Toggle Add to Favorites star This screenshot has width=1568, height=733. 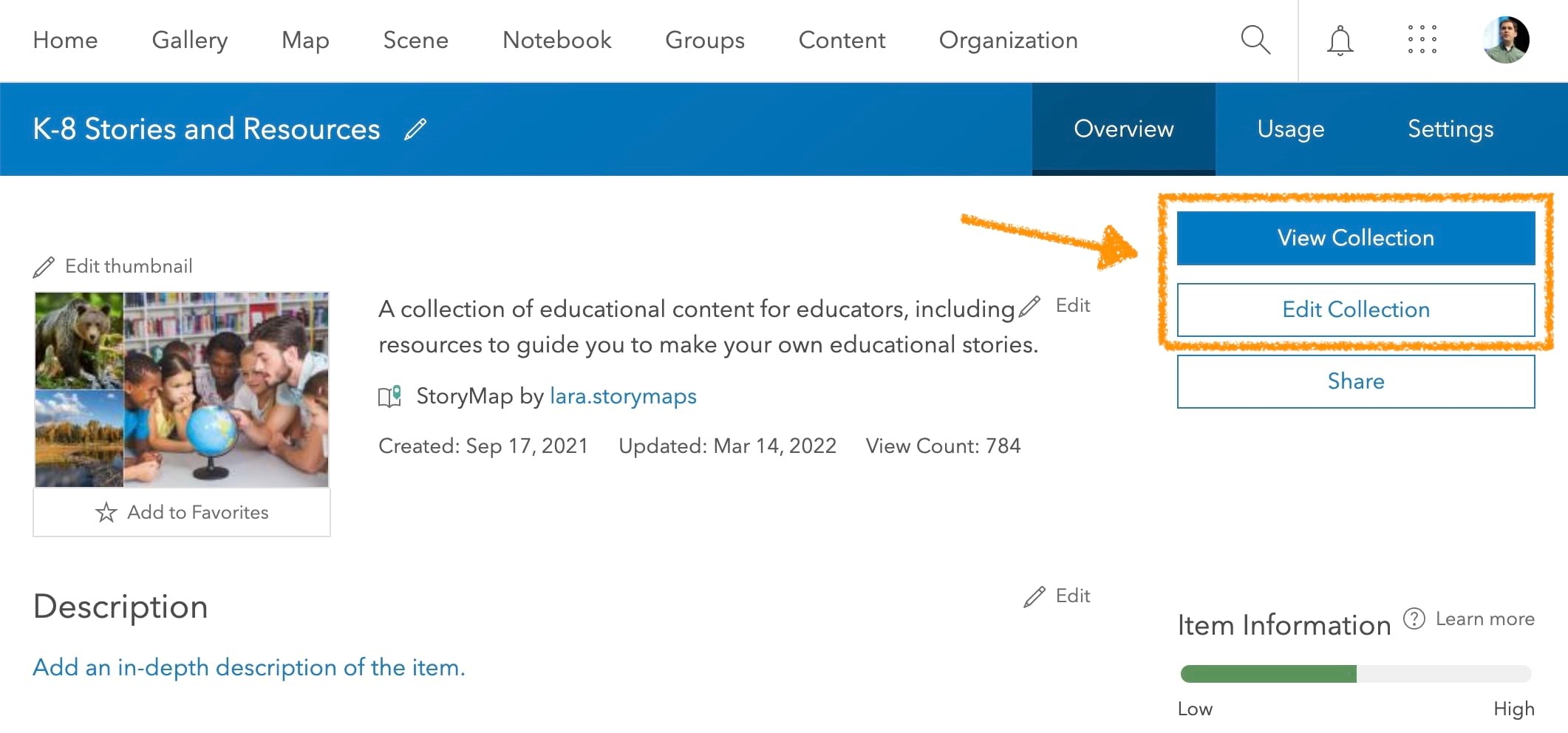[x=107, y=512]
